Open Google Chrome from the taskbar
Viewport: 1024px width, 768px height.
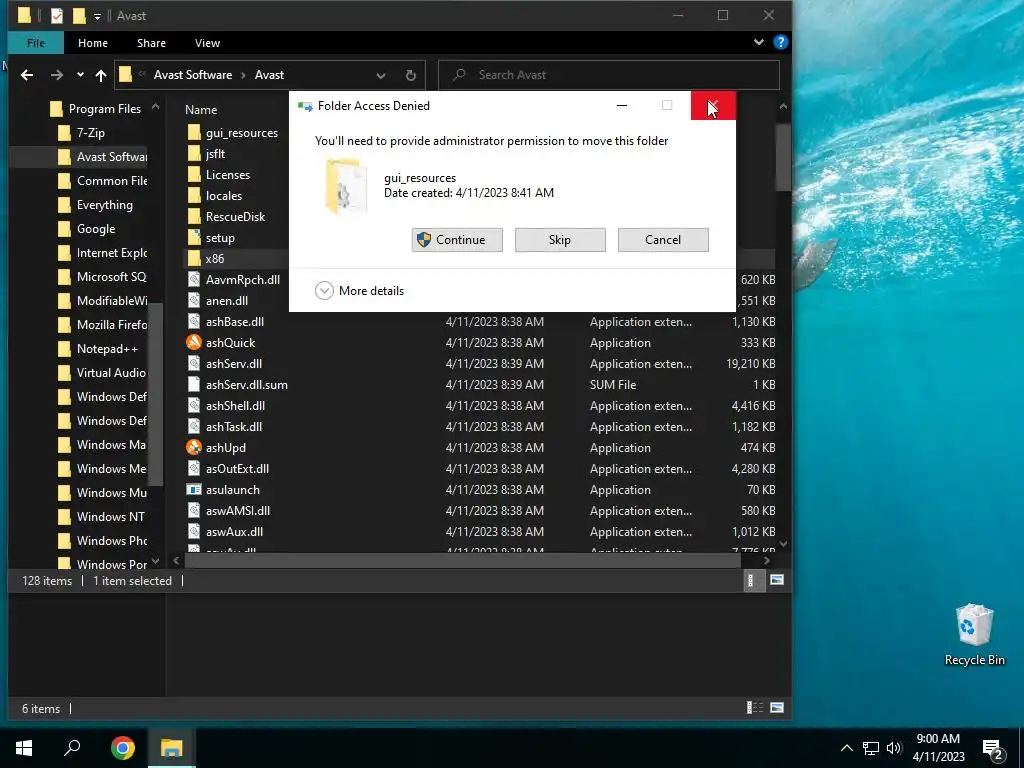click(x=122, y=748)
